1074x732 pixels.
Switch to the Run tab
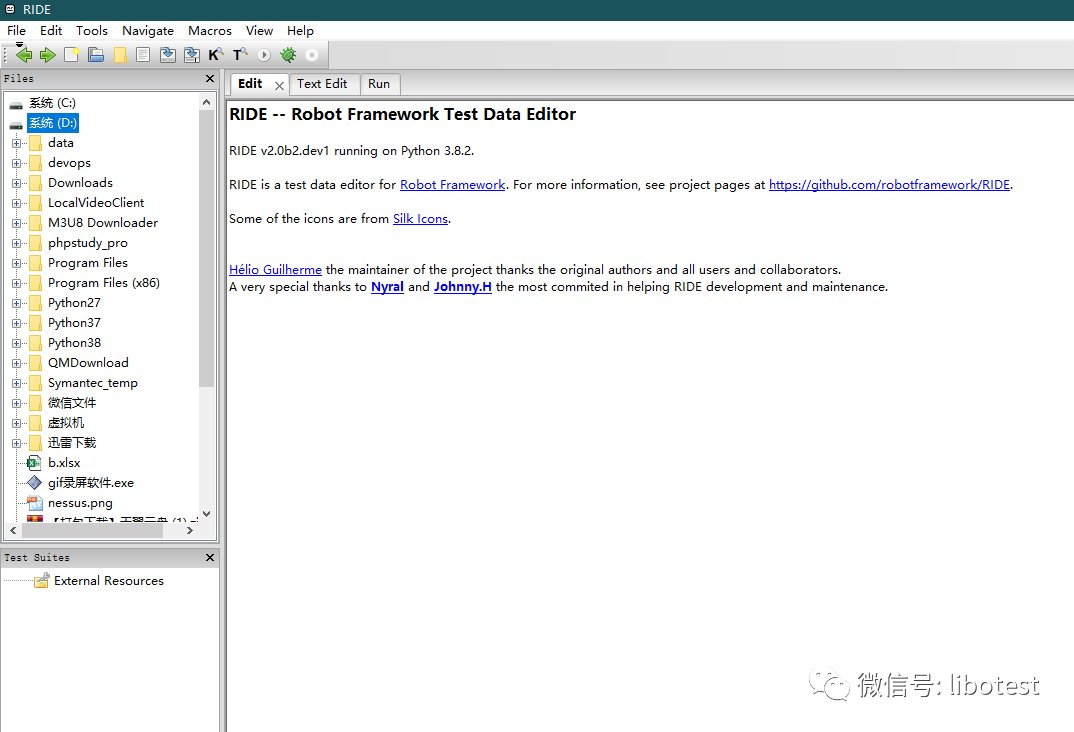379,84
